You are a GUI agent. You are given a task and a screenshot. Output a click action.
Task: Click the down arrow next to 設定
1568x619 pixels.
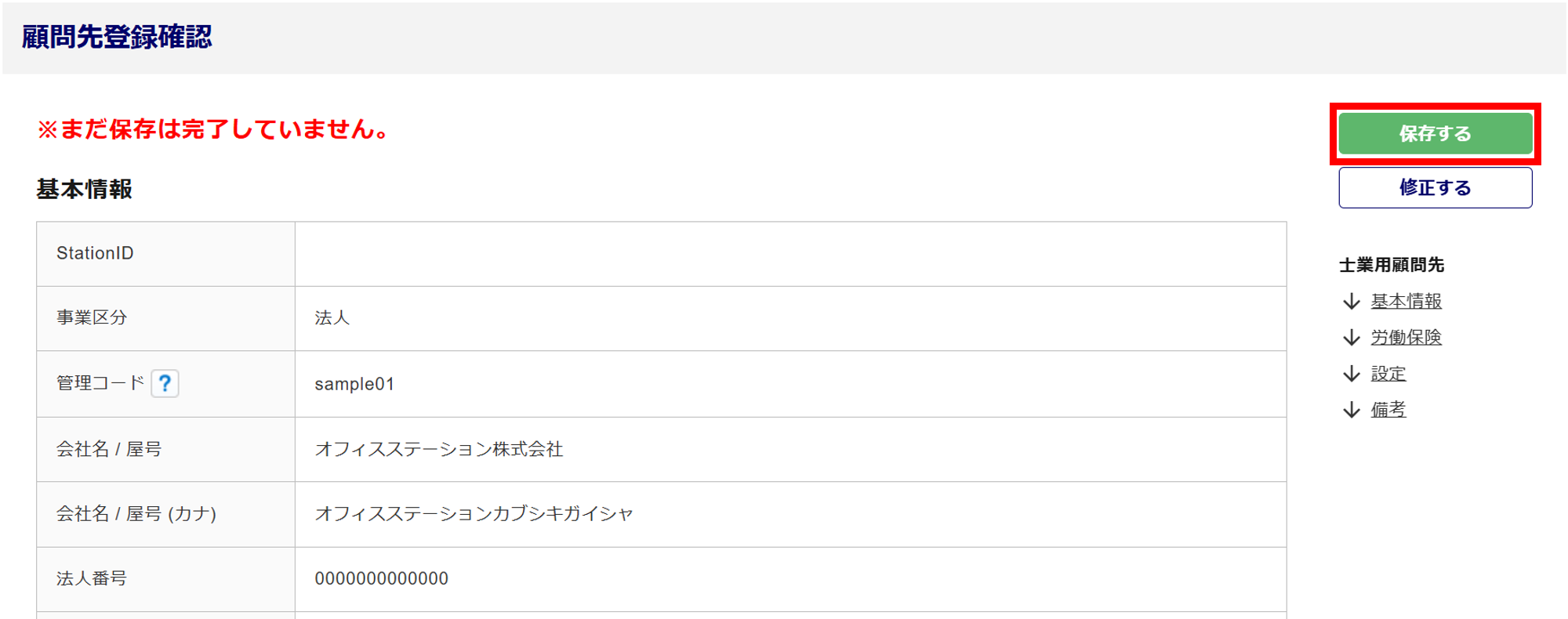pyautogui.click(x=1352, y=374)
